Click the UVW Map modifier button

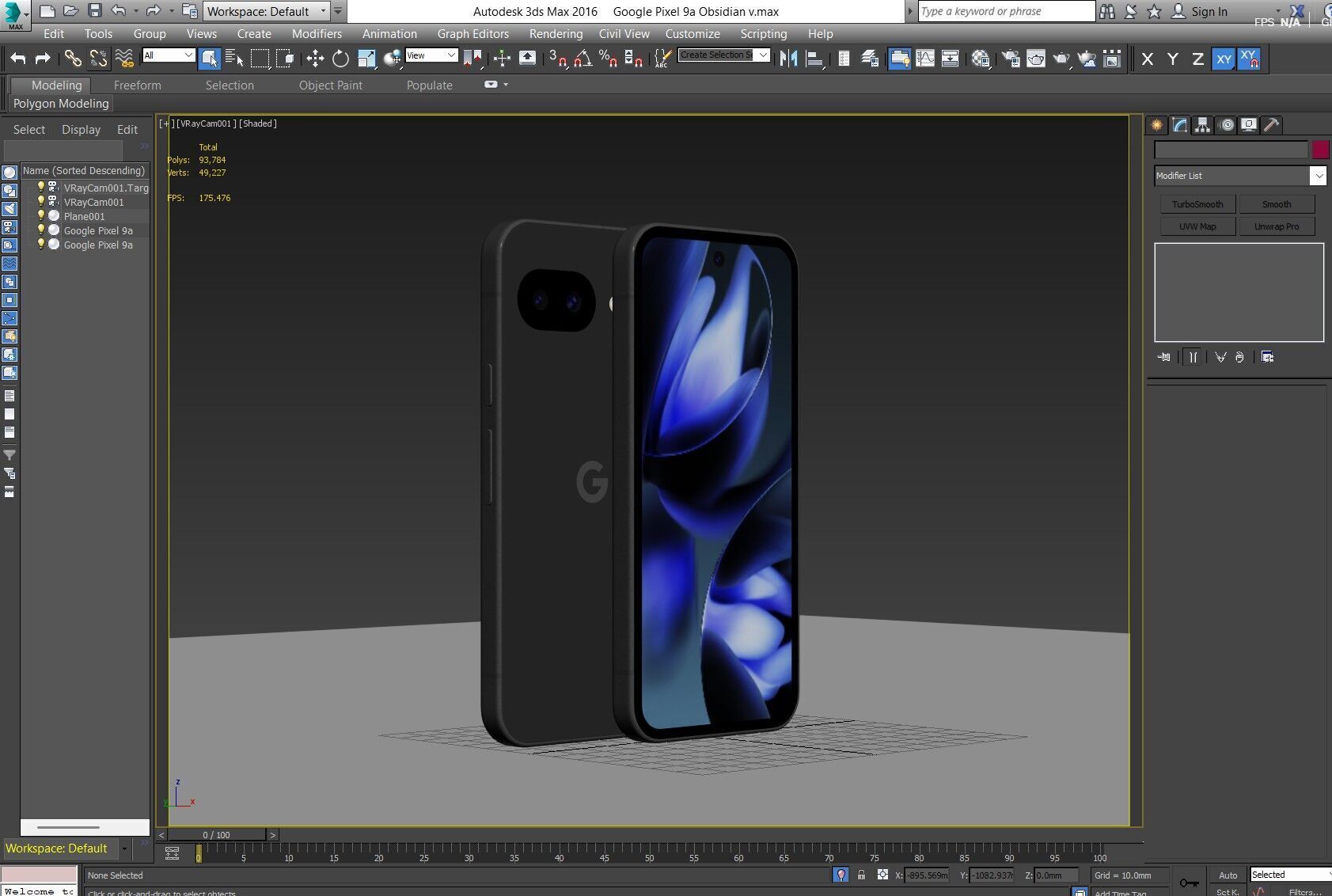pyautogui.click(x=1197, y=226)
